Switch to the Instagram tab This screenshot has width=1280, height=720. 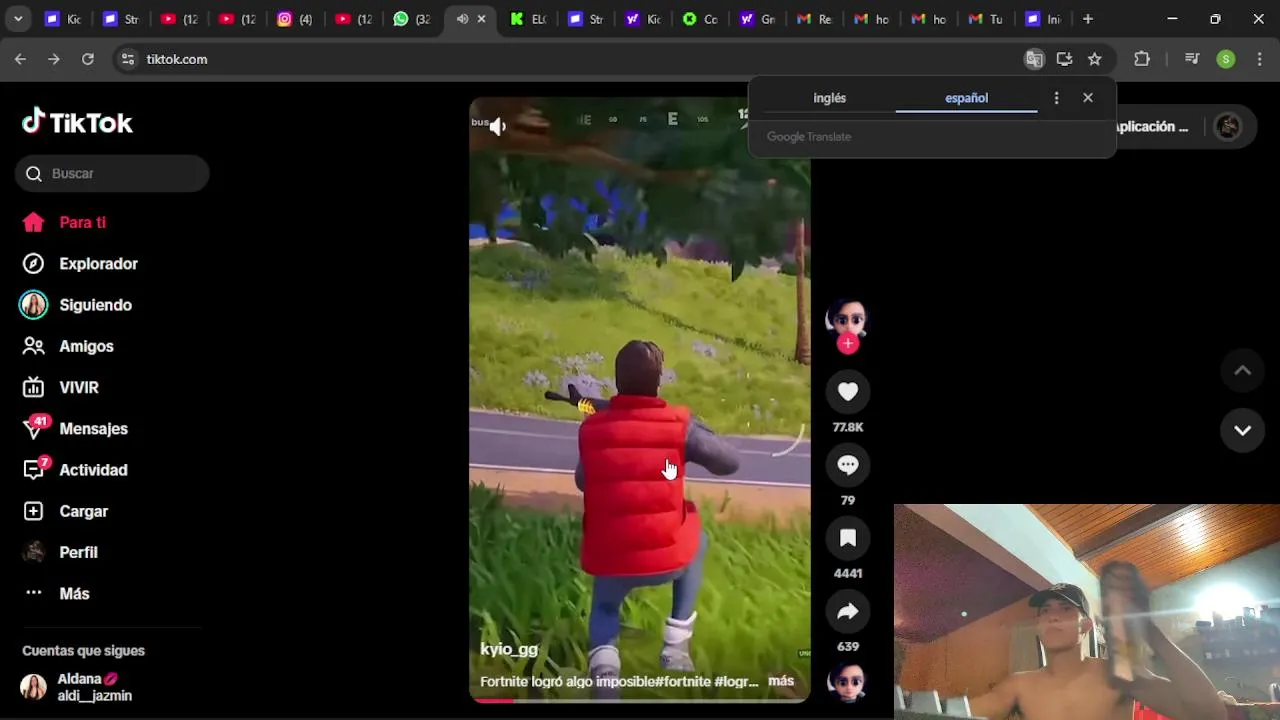coord(294,19)
